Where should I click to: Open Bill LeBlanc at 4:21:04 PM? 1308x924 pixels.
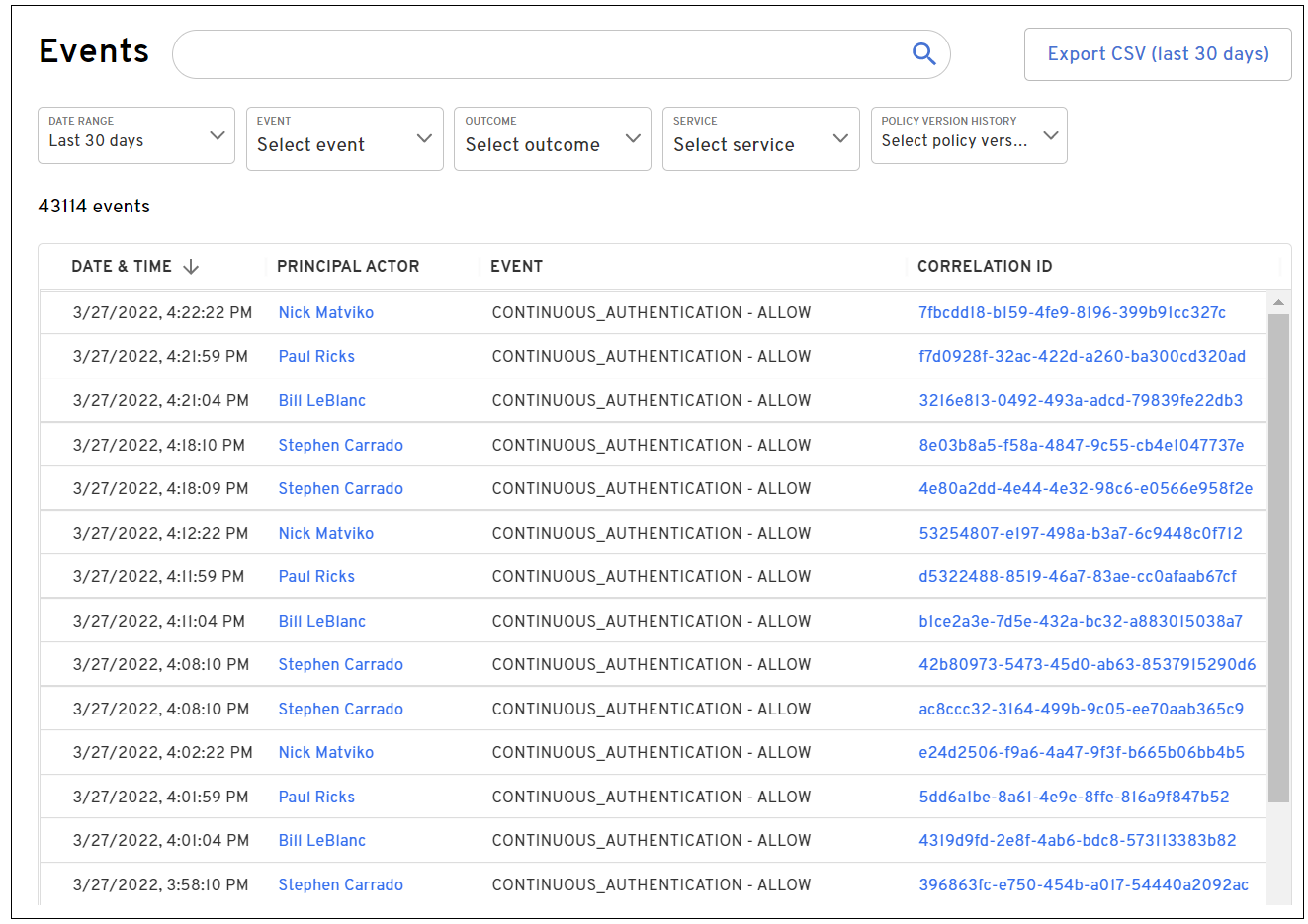(x=321, y=401)
